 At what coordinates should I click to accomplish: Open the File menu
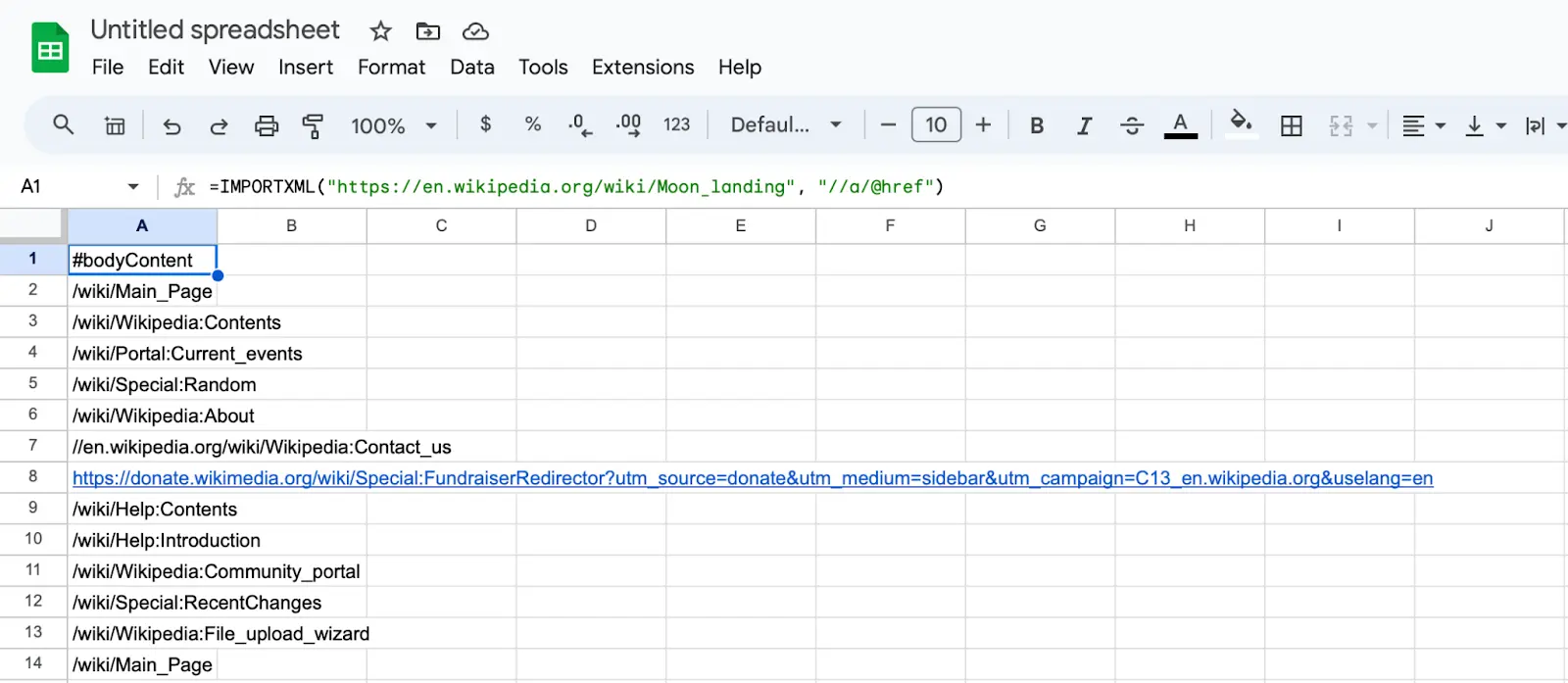[x=108, y=67]
